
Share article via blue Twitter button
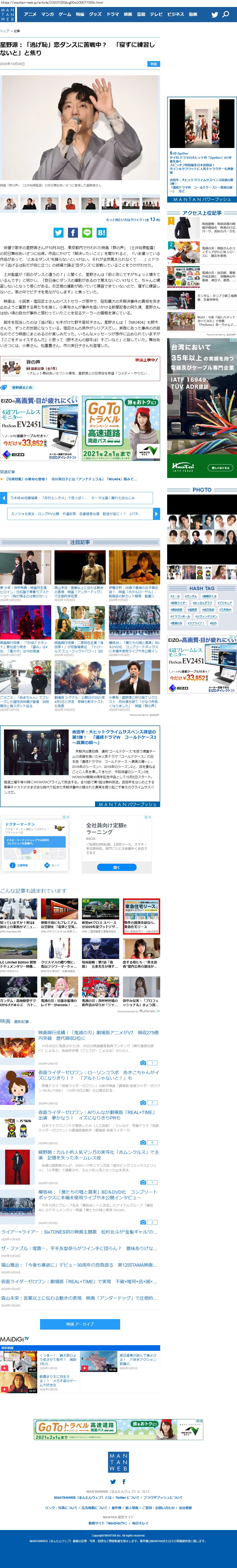[58, 233]
